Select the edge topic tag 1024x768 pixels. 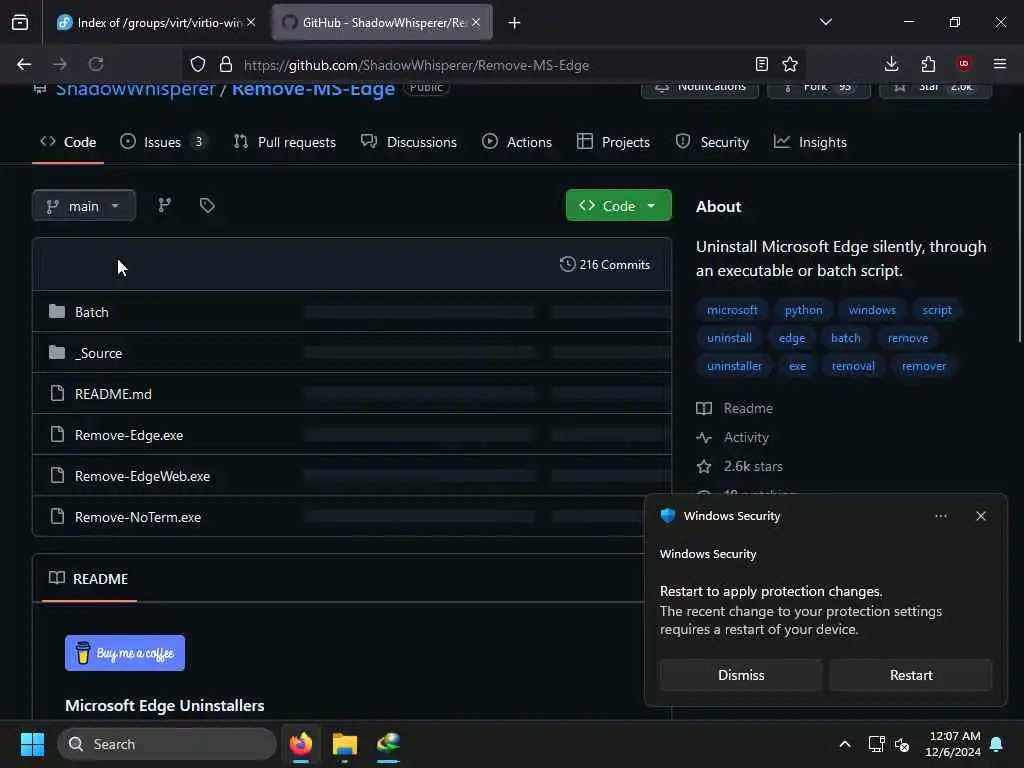coord(792,338)
